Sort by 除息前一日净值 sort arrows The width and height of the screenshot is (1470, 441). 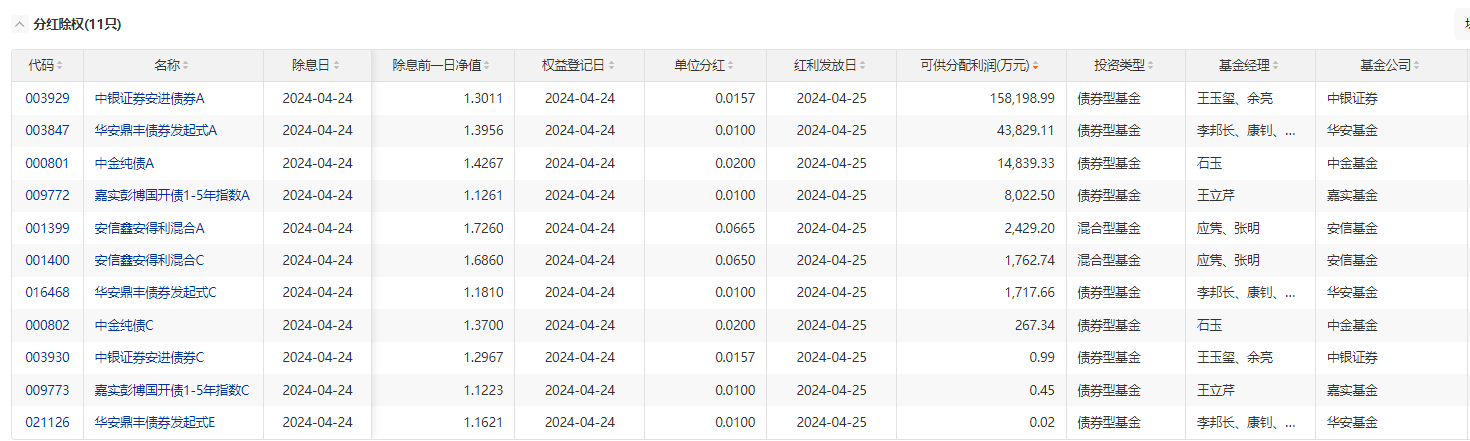(x=487, y=66)
